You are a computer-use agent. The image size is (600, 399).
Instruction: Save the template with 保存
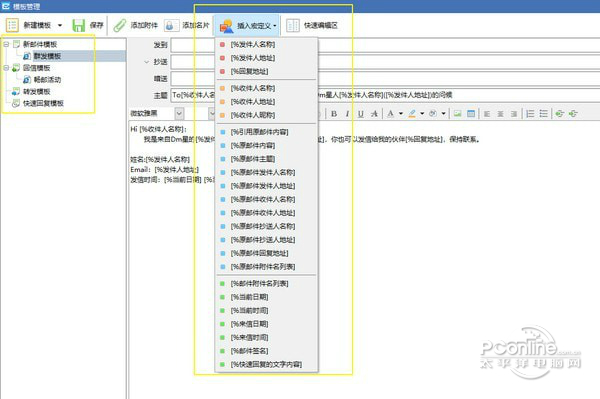click(x=88, y=25)
